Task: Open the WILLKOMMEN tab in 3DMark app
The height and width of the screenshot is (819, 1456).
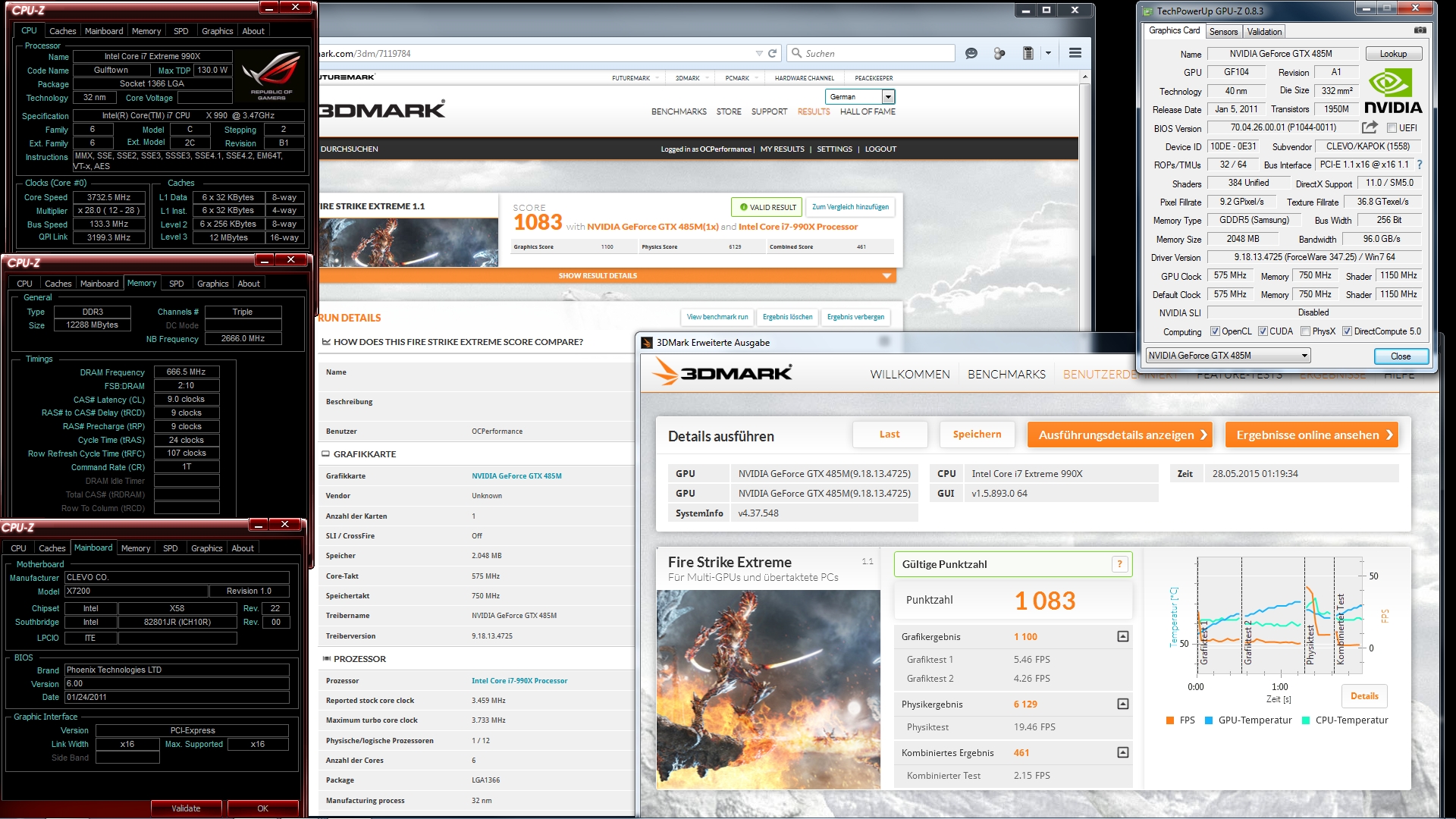Action: (x=910, y=375)
